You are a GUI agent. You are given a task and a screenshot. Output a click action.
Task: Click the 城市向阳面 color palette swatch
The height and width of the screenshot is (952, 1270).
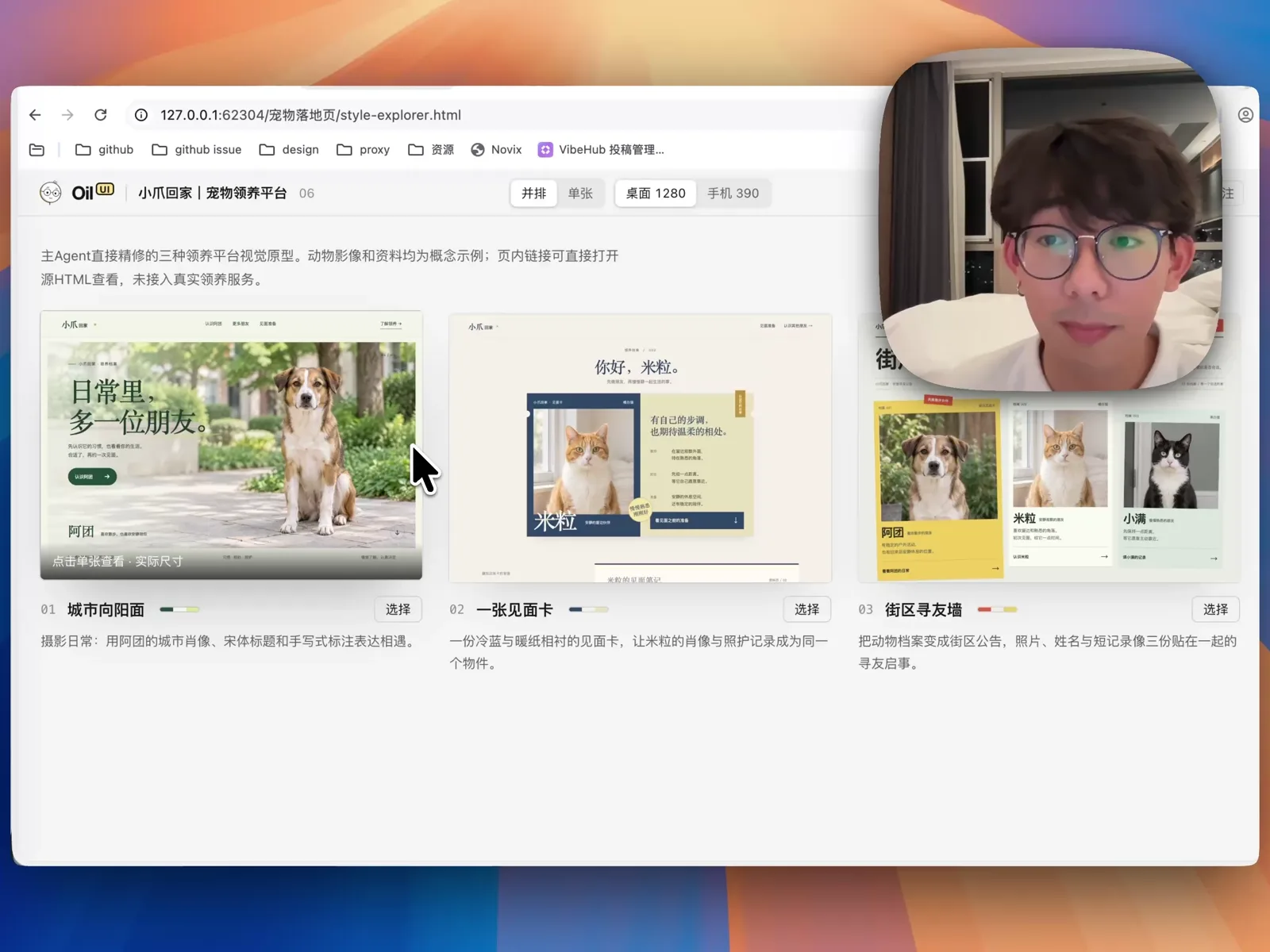pyautogui.click(x=180, y=609)
